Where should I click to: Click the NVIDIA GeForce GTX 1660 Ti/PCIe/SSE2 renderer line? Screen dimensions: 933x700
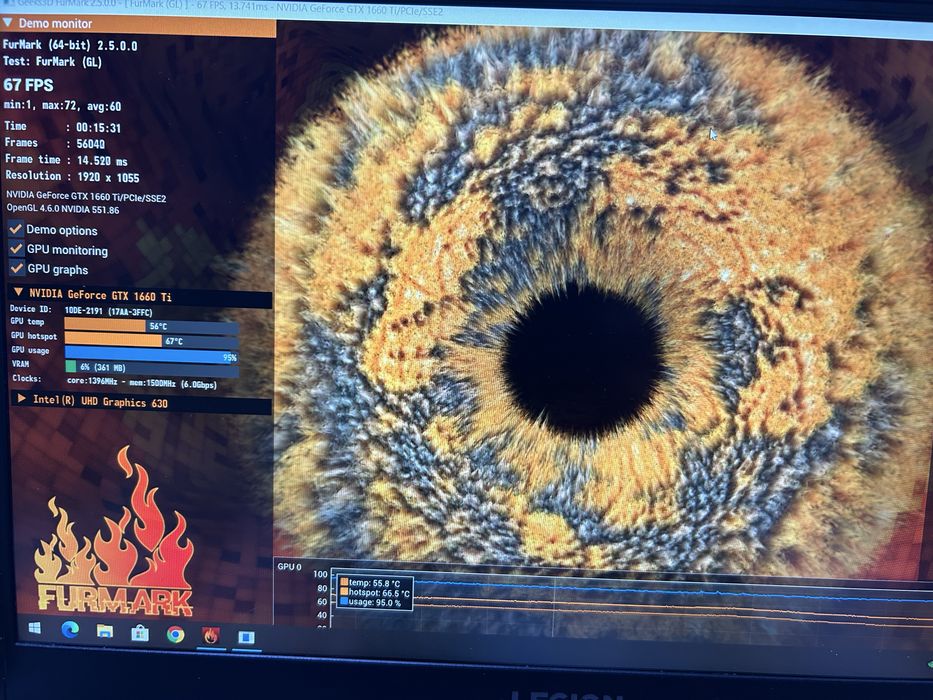86,196
